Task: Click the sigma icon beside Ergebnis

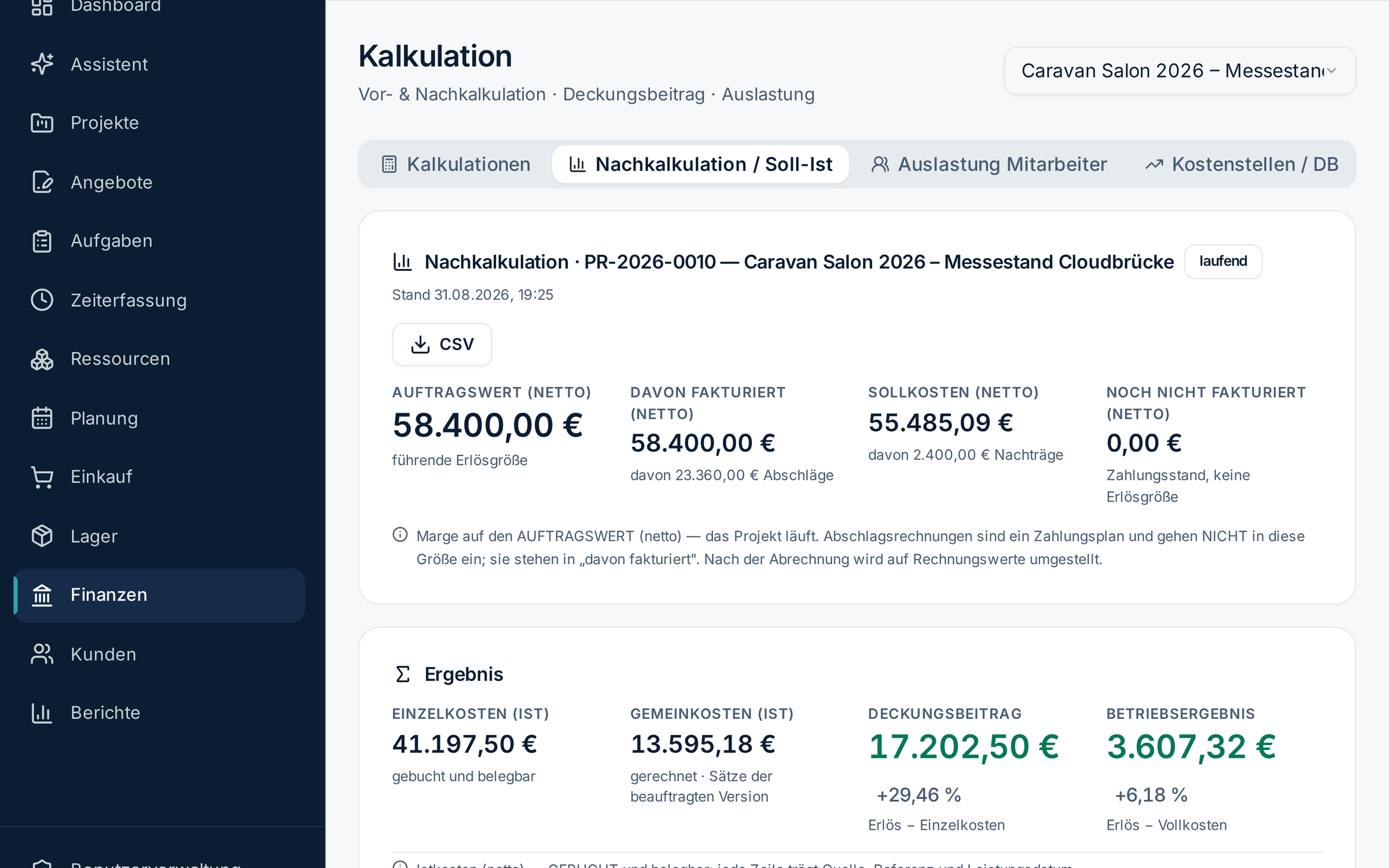Action: (403, 674)
